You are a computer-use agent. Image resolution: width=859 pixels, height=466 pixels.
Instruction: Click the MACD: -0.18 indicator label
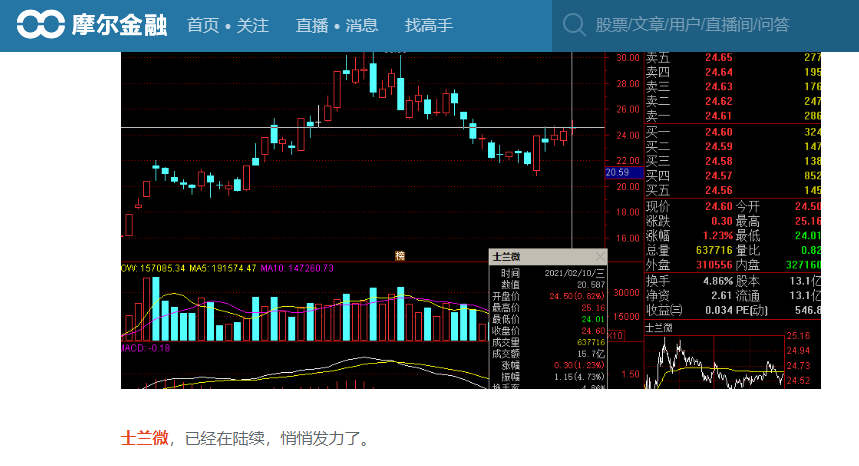click(x=146, y=348)
